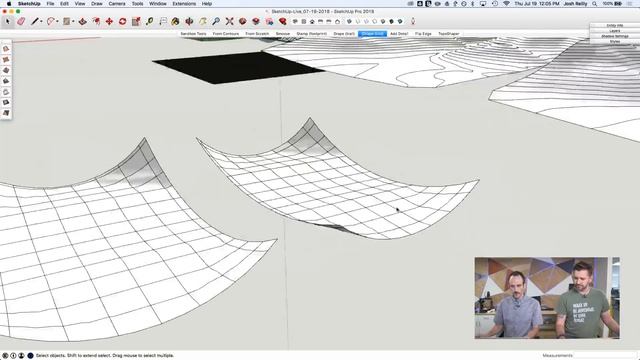Screen dimensions: 640x360
Task: Switch to Add Detail scene tab
Action: pos(399,33)
